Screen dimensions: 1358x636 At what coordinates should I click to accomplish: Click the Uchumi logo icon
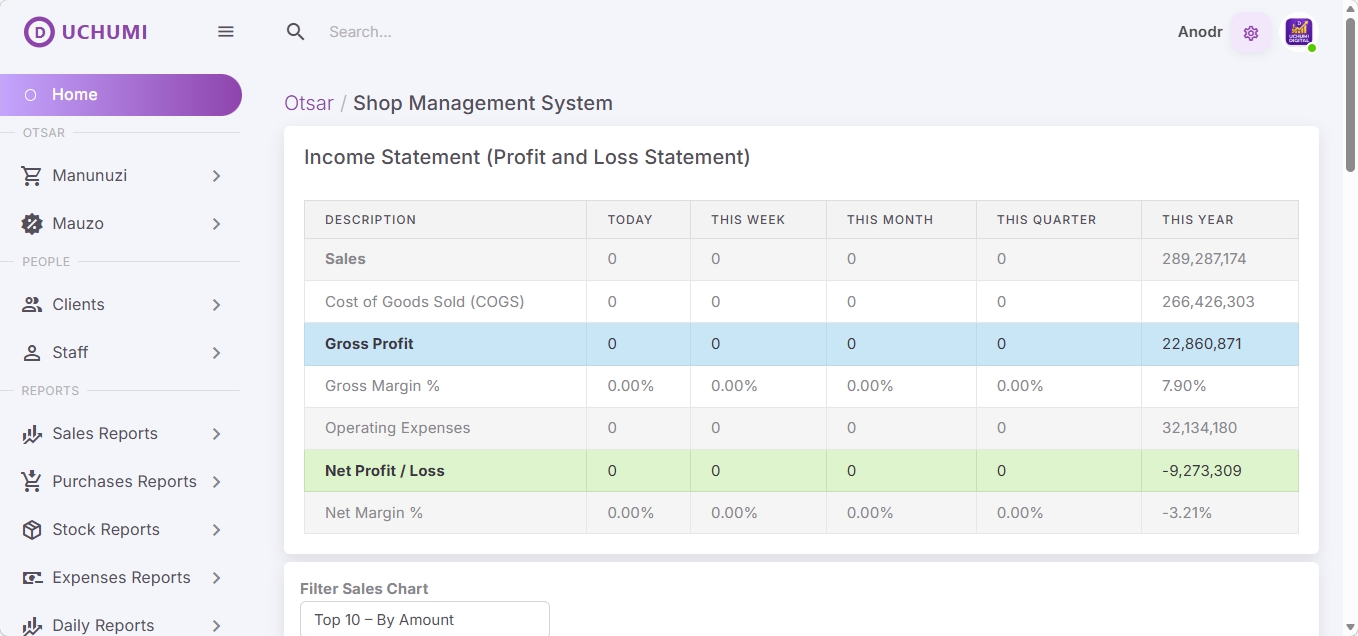click(39, 32)
